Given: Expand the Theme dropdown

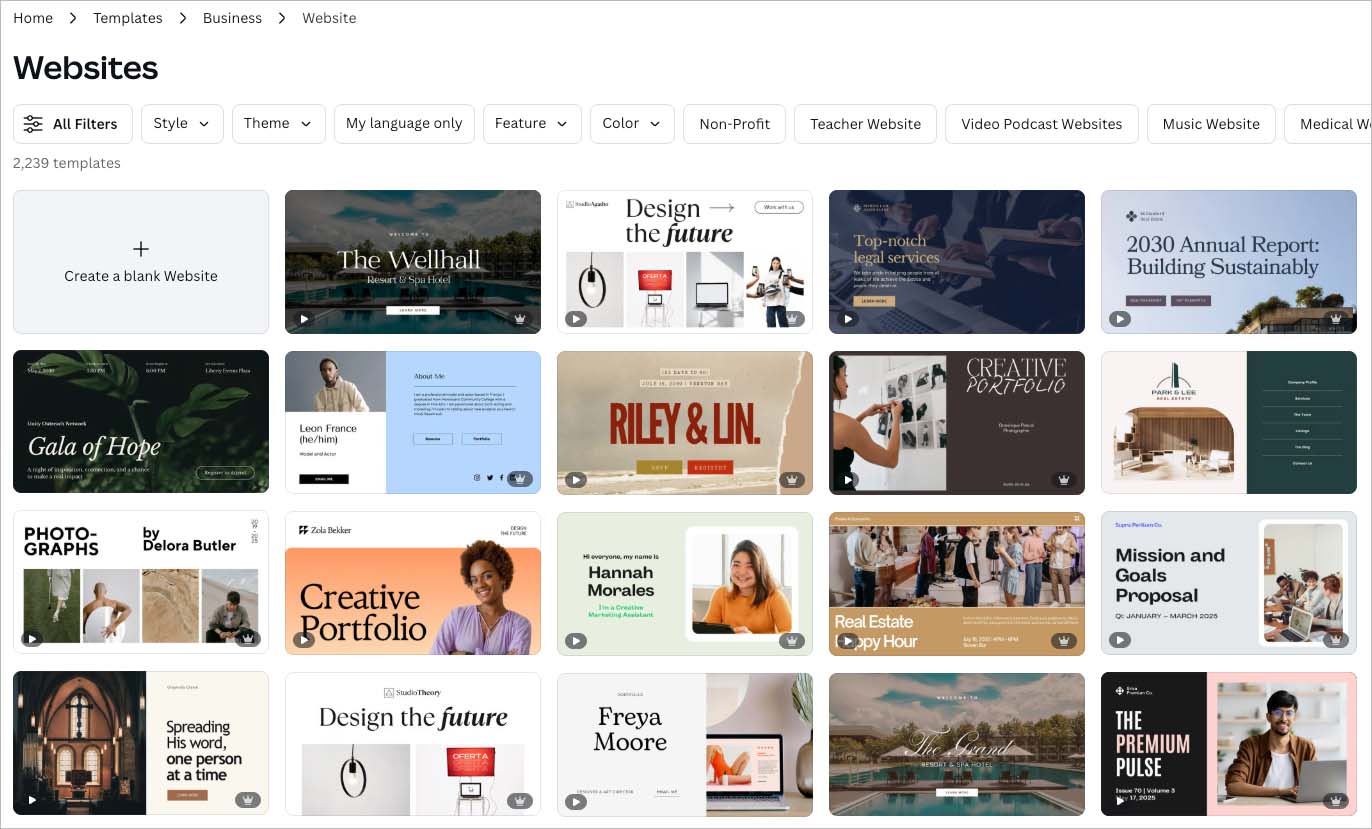Looking at the screenshot, I should tap(279, 124).
